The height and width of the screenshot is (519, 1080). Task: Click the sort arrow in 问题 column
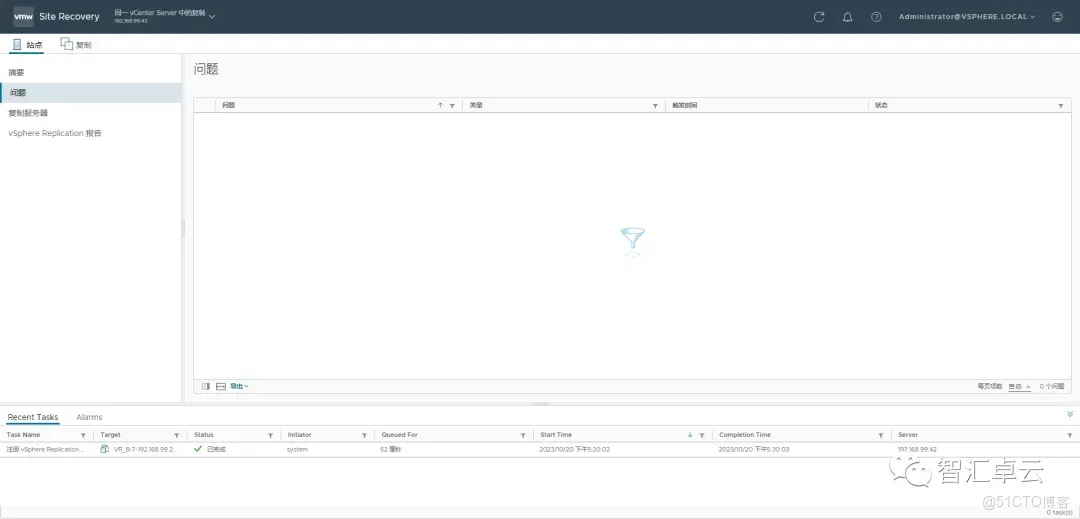pyautogui.click(x=440, y=105)
